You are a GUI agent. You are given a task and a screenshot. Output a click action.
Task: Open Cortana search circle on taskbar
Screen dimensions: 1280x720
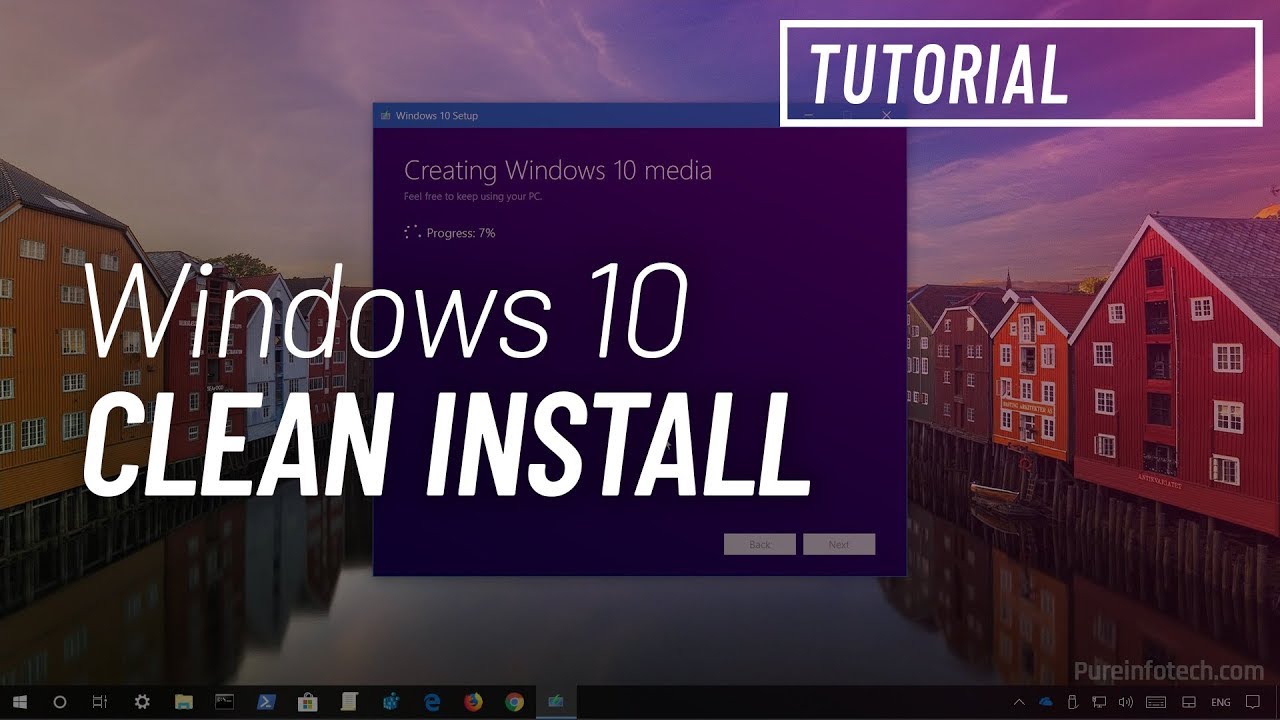pos(59,702)
